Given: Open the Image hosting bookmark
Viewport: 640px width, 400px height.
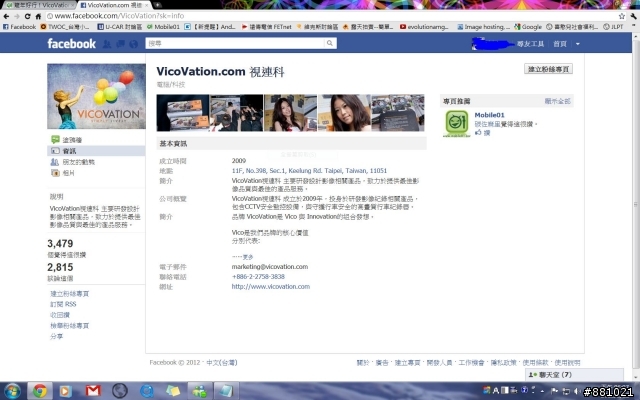Looking at the screenshot, I should coord(484,27).
